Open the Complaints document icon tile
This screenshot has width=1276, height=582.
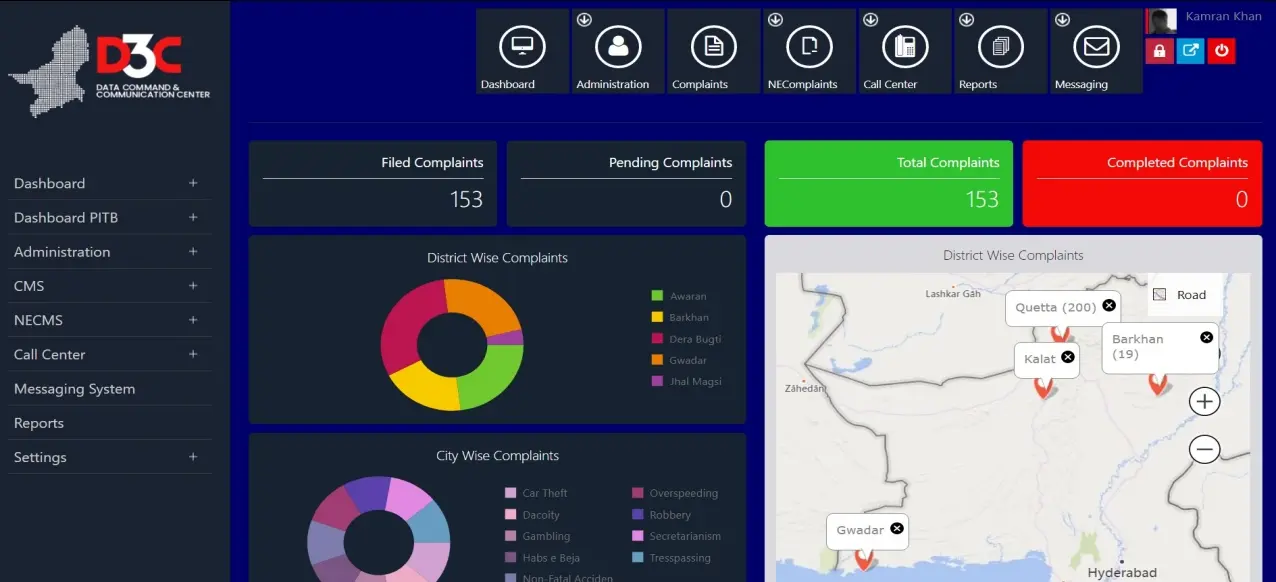pyautogui.click(x=714, y=48)
